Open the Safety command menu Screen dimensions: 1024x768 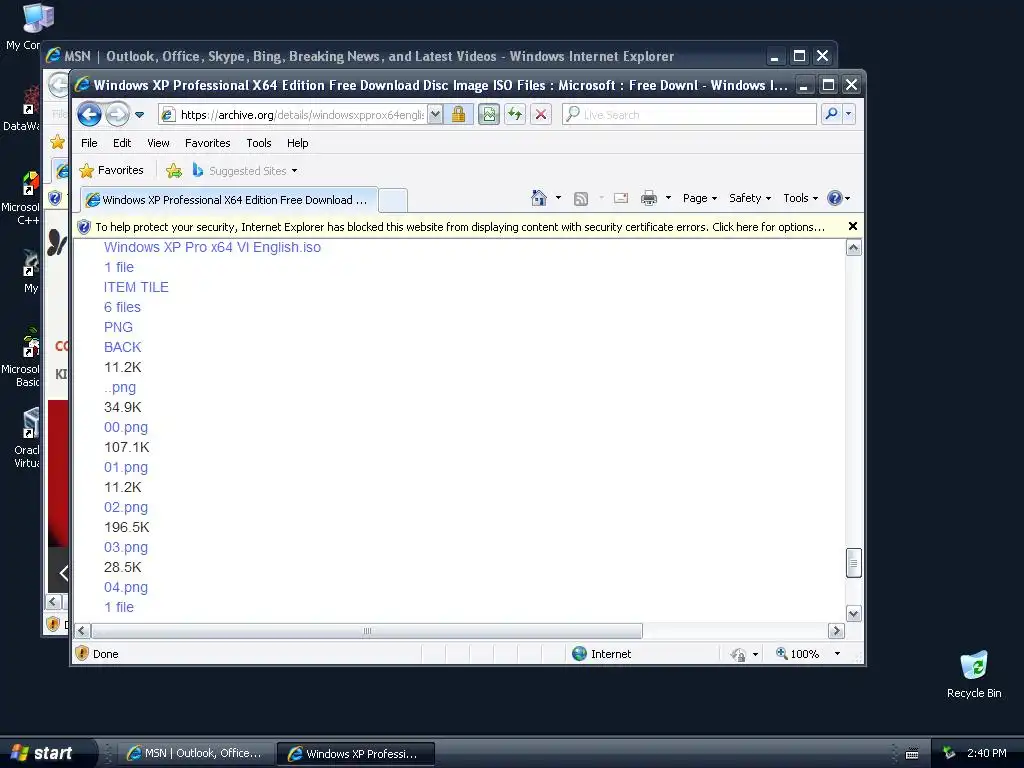point(750,198)
